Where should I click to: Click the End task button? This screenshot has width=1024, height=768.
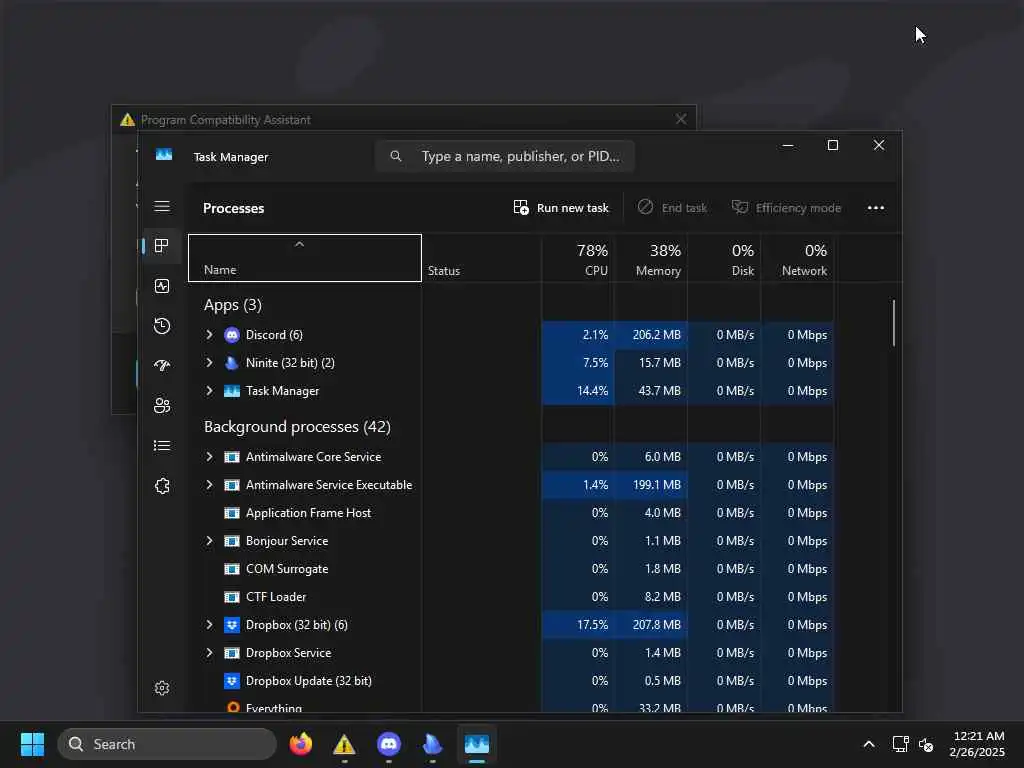pyautogui.click(x=672, y=208)
